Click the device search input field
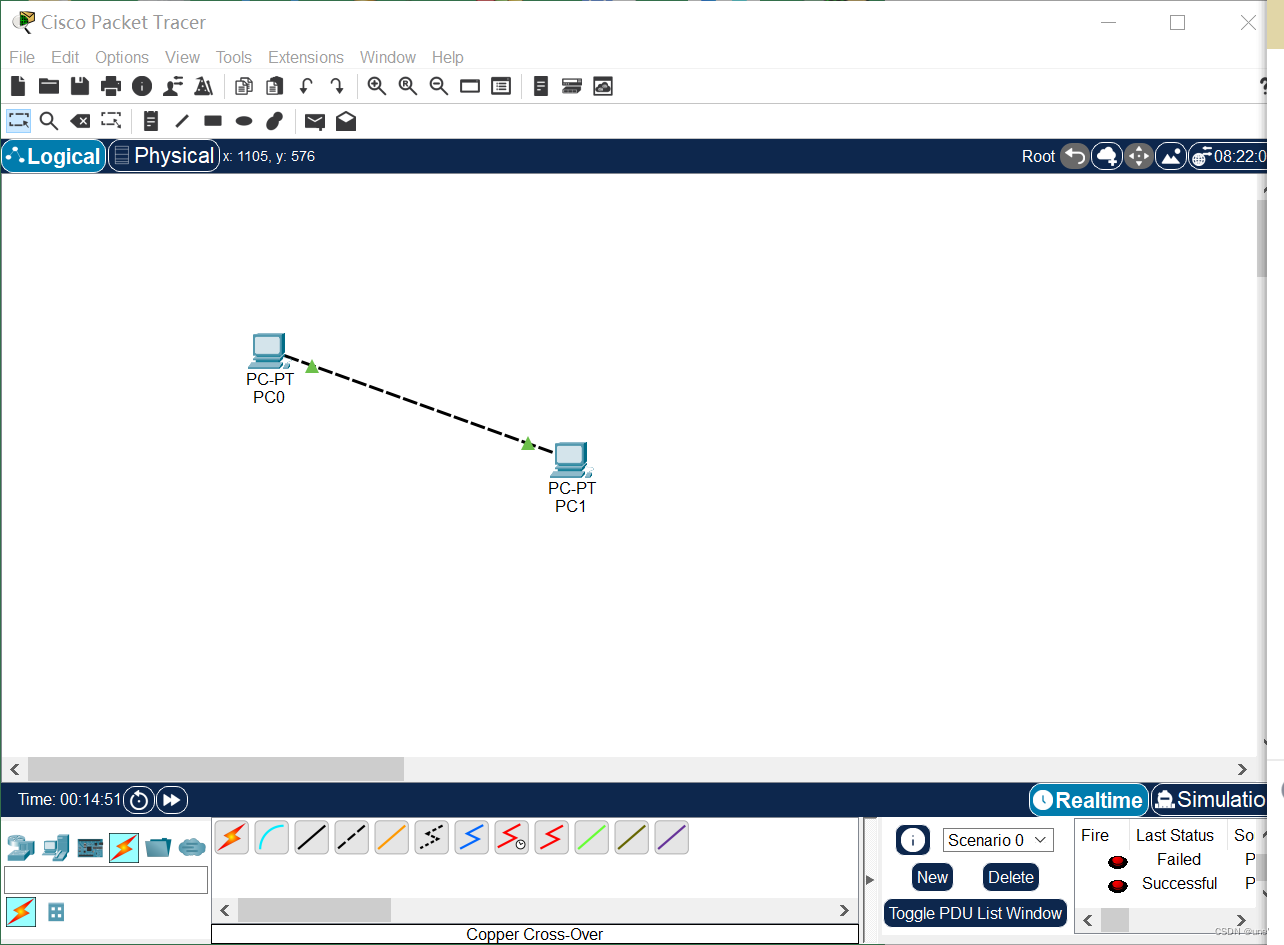The image size is (1284, 945). (106, 880)
